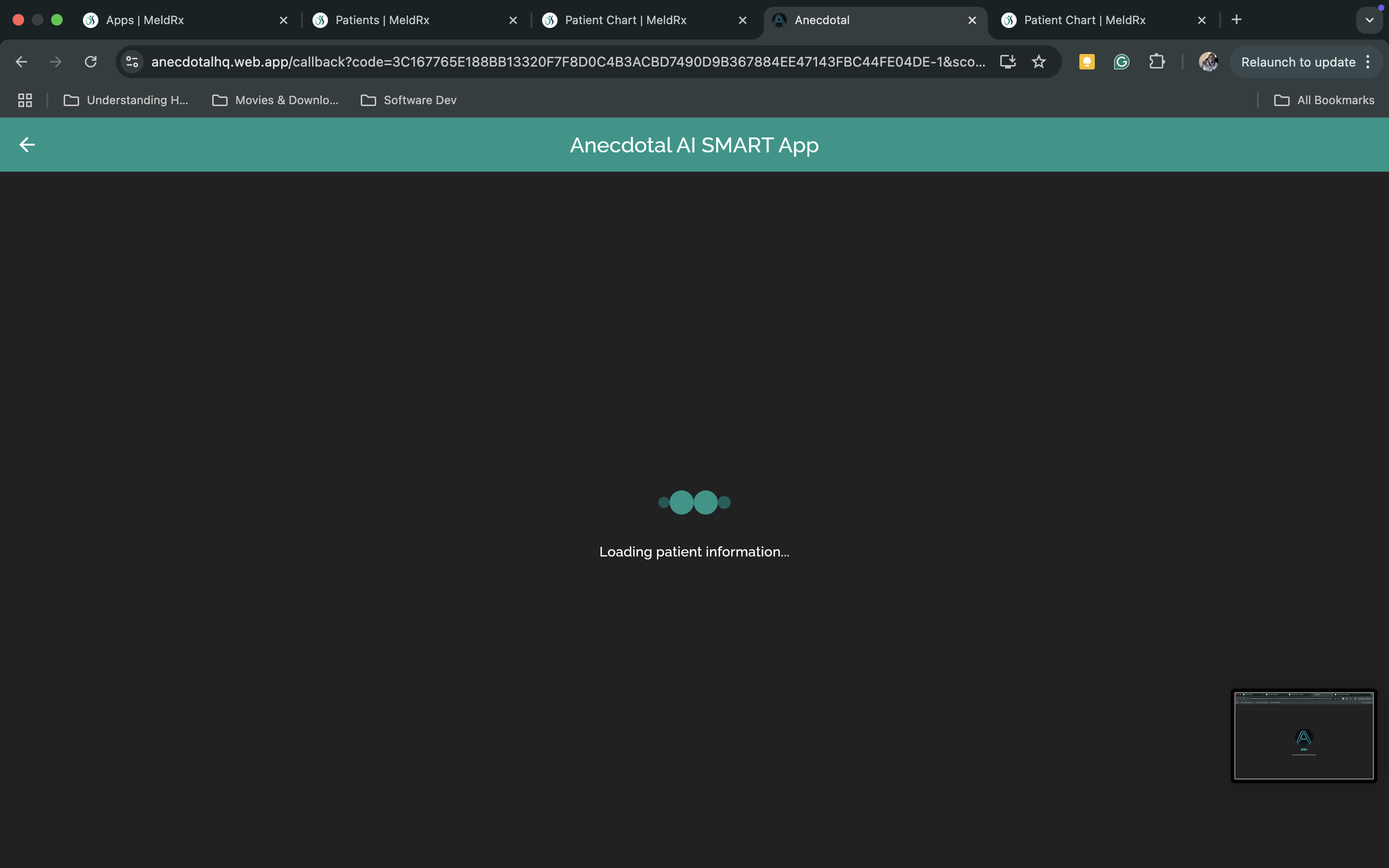Open a new tab with plus button
The width and height of the screenshot is (1389, 868).
(1236, 20)
